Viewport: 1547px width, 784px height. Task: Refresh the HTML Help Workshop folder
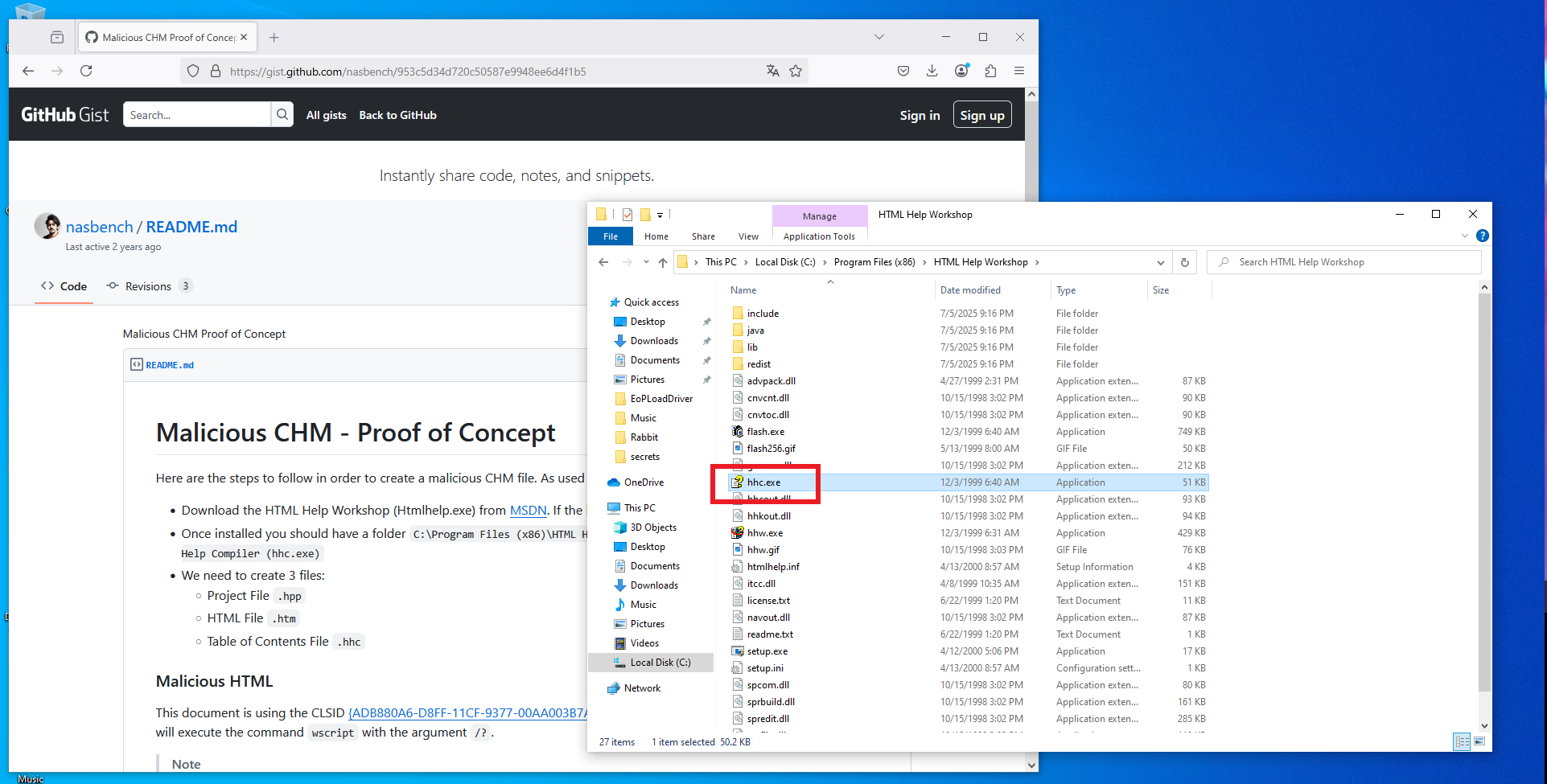pos(1185,262)
